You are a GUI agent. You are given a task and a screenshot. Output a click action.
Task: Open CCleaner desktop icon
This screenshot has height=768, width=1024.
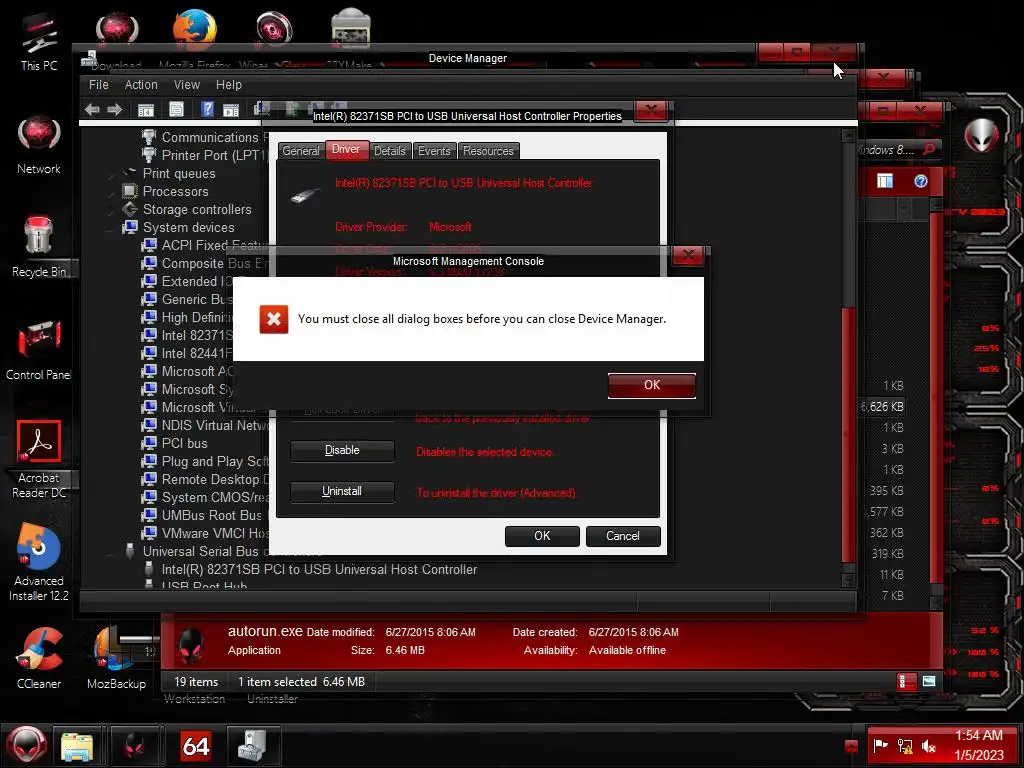(39, 658)
